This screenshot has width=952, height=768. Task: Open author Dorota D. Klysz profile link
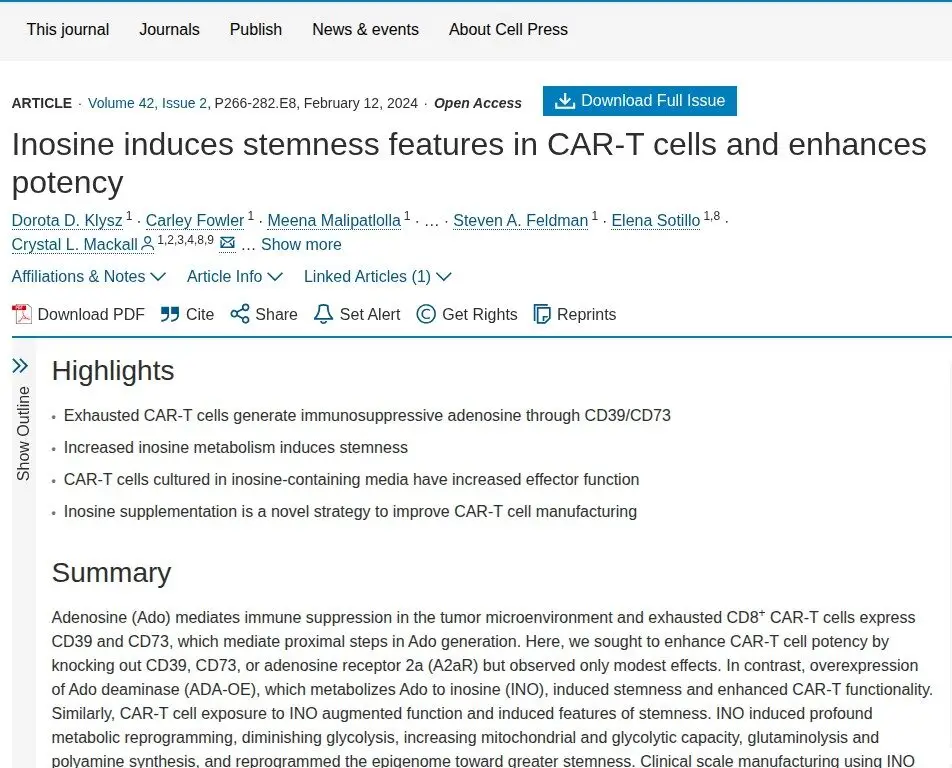(x=67, y=220)
